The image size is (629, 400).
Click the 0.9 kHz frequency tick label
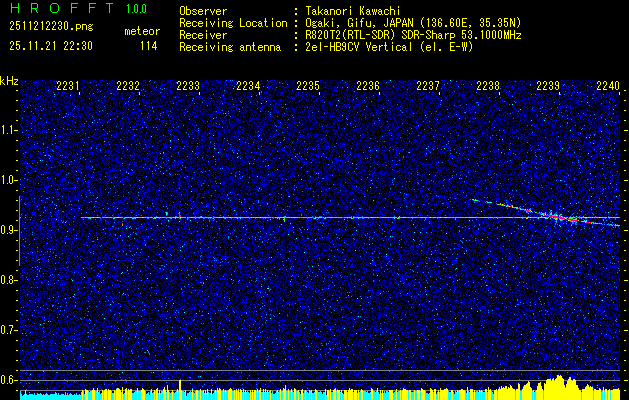pyautogui.click(x=9, y=230)
